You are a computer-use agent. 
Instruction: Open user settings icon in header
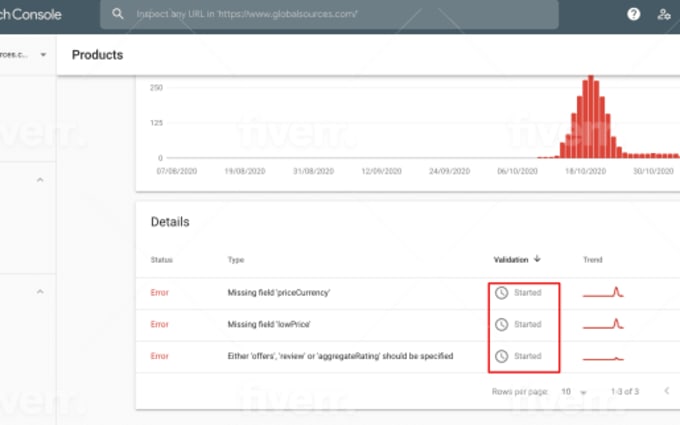point(664,14)
